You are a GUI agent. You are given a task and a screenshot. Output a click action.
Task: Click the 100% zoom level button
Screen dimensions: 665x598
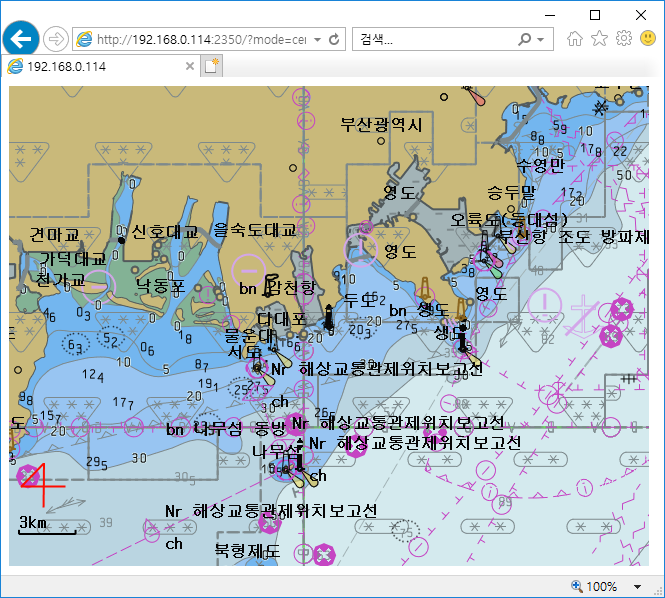596,587
